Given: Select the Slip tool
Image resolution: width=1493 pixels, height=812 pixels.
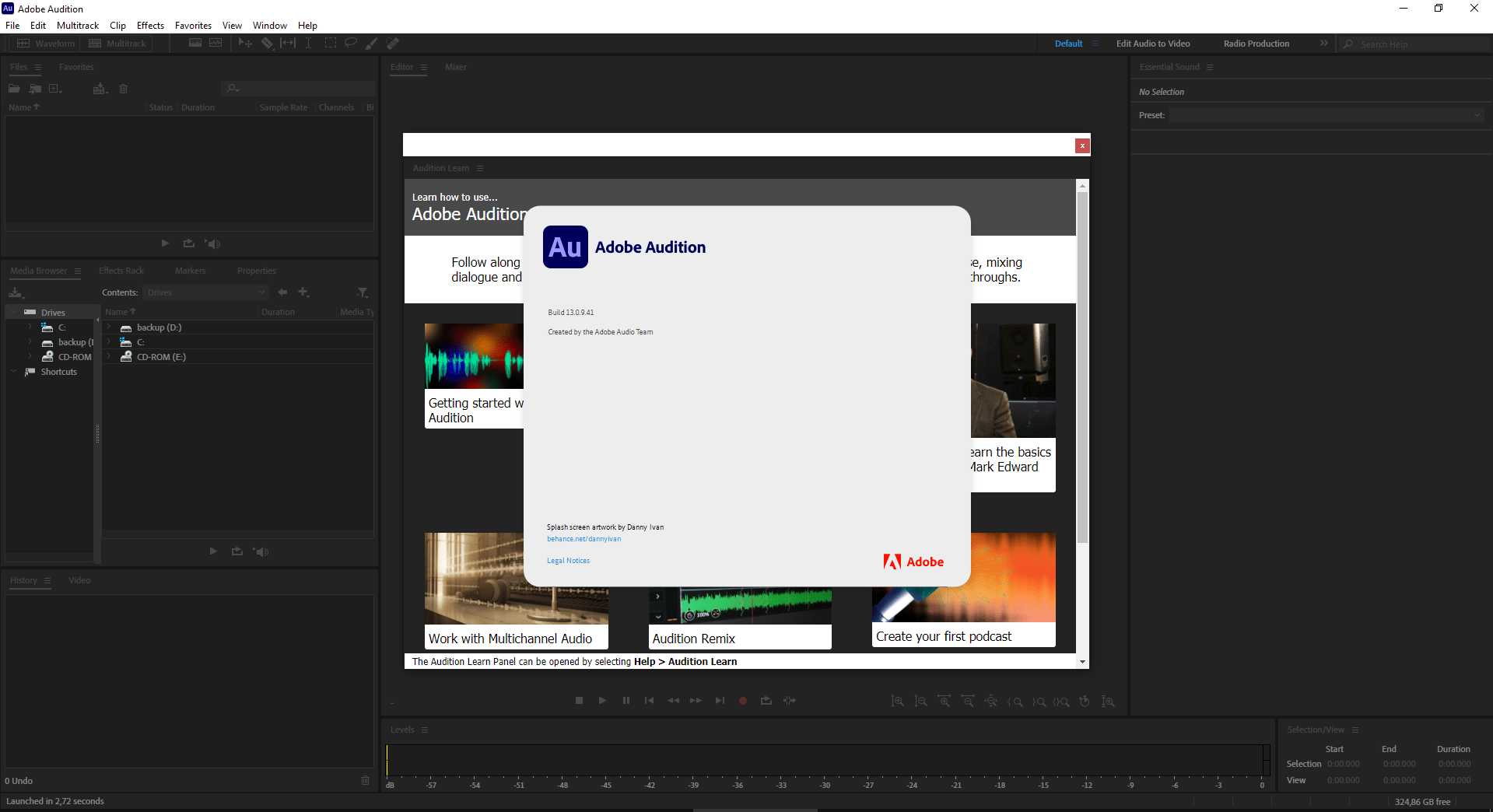Looking at the screenshot, I should click(x=288, y=43).
